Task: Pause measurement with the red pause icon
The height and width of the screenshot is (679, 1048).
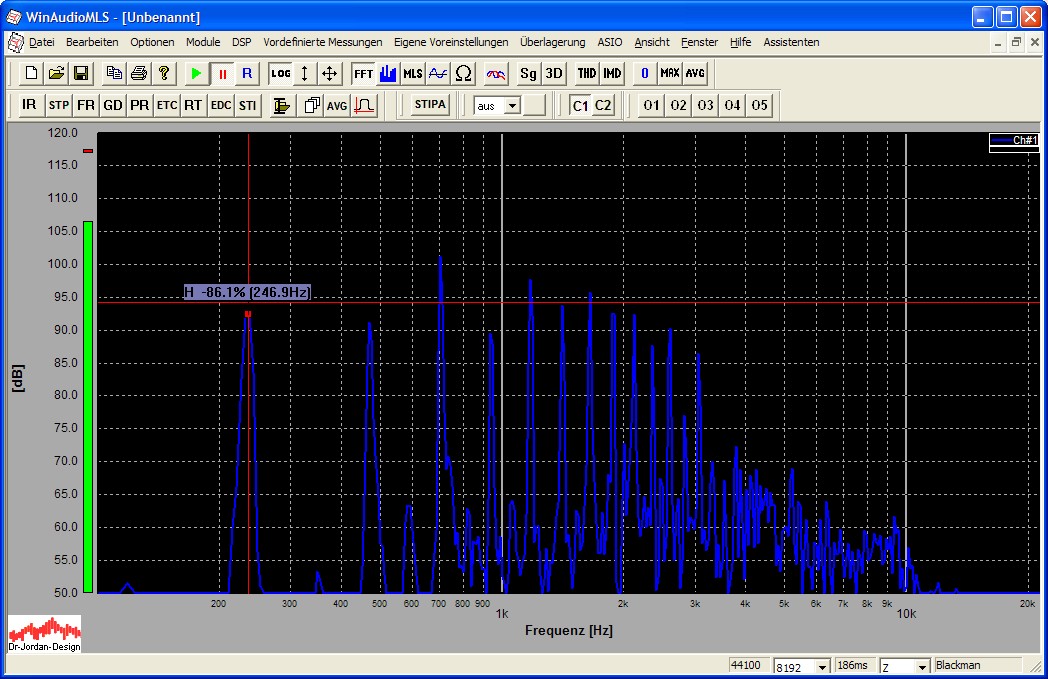Action: pyautogui.click(x=222, y=73)
